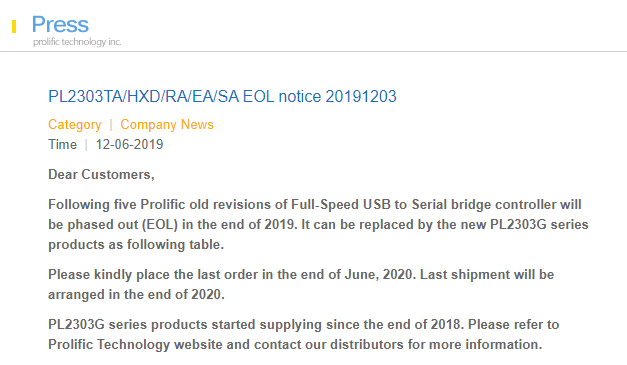Click the line starting 'PL2303G series products started'

pyautogui.click(x=304, y=324)
